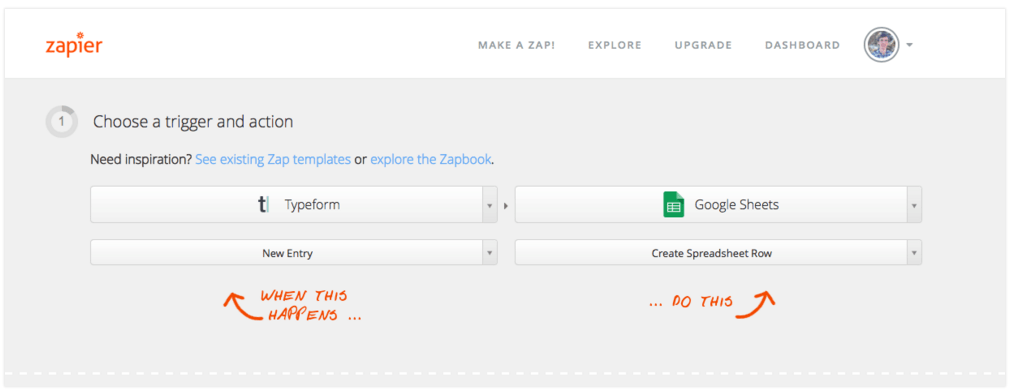
Task: Follow the See existing Zap templates link
Action: click(x=273, y=159)
